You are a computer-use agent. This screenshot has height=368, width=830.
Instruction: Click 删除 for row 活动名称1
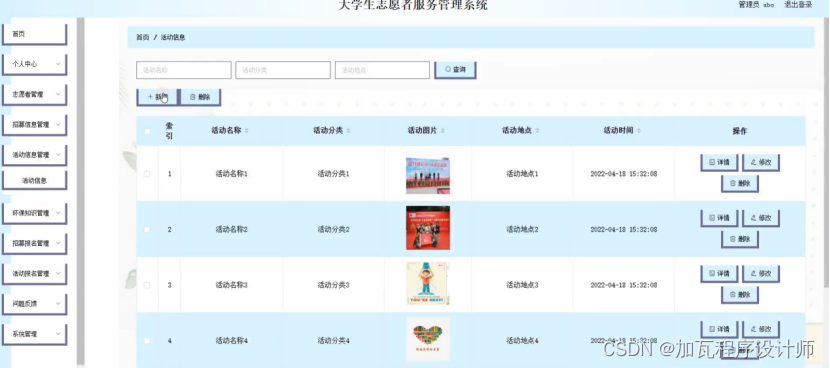click(x=740, y=183)
